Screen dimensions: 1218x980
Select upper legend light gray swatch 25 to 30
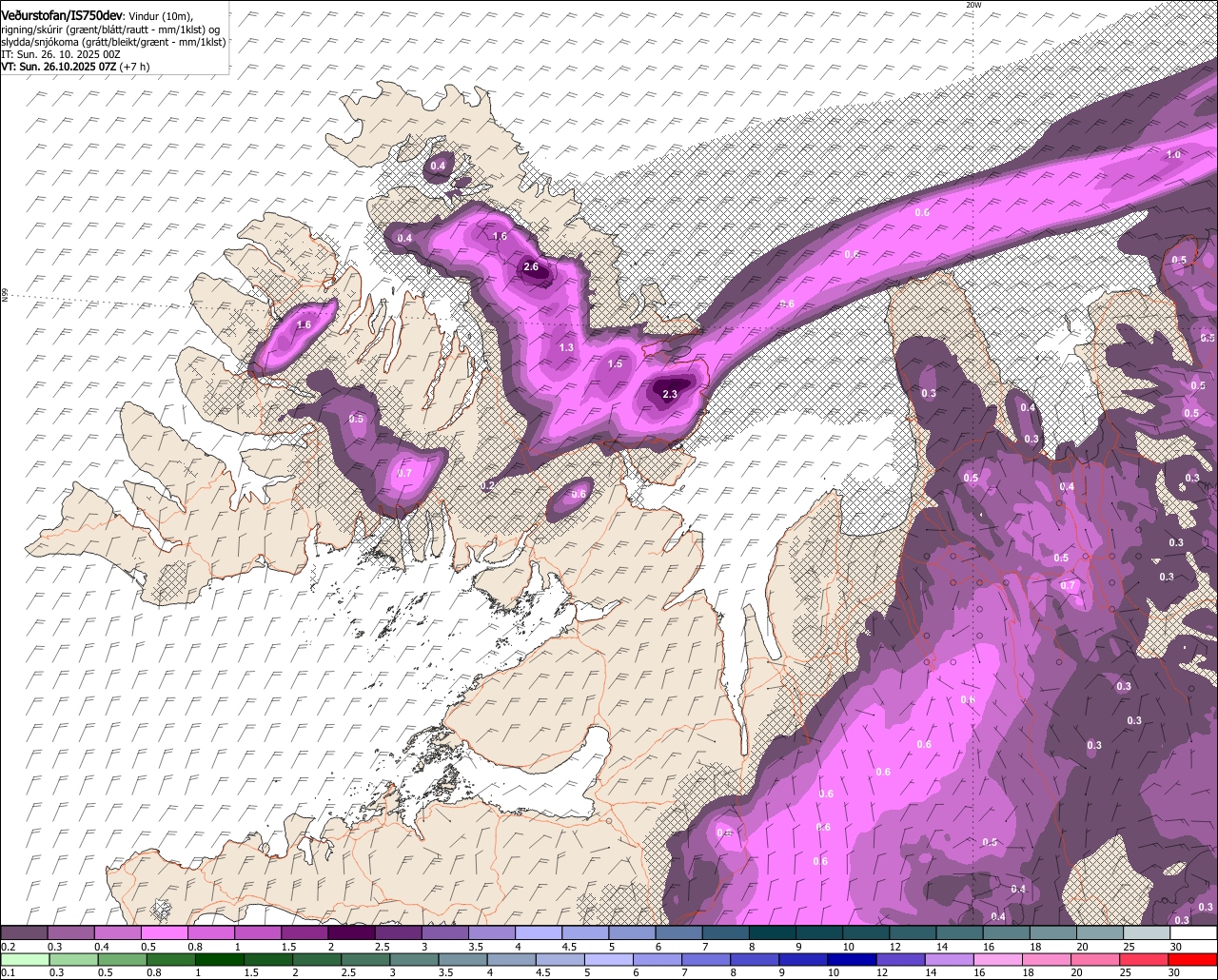[1147, 933]
